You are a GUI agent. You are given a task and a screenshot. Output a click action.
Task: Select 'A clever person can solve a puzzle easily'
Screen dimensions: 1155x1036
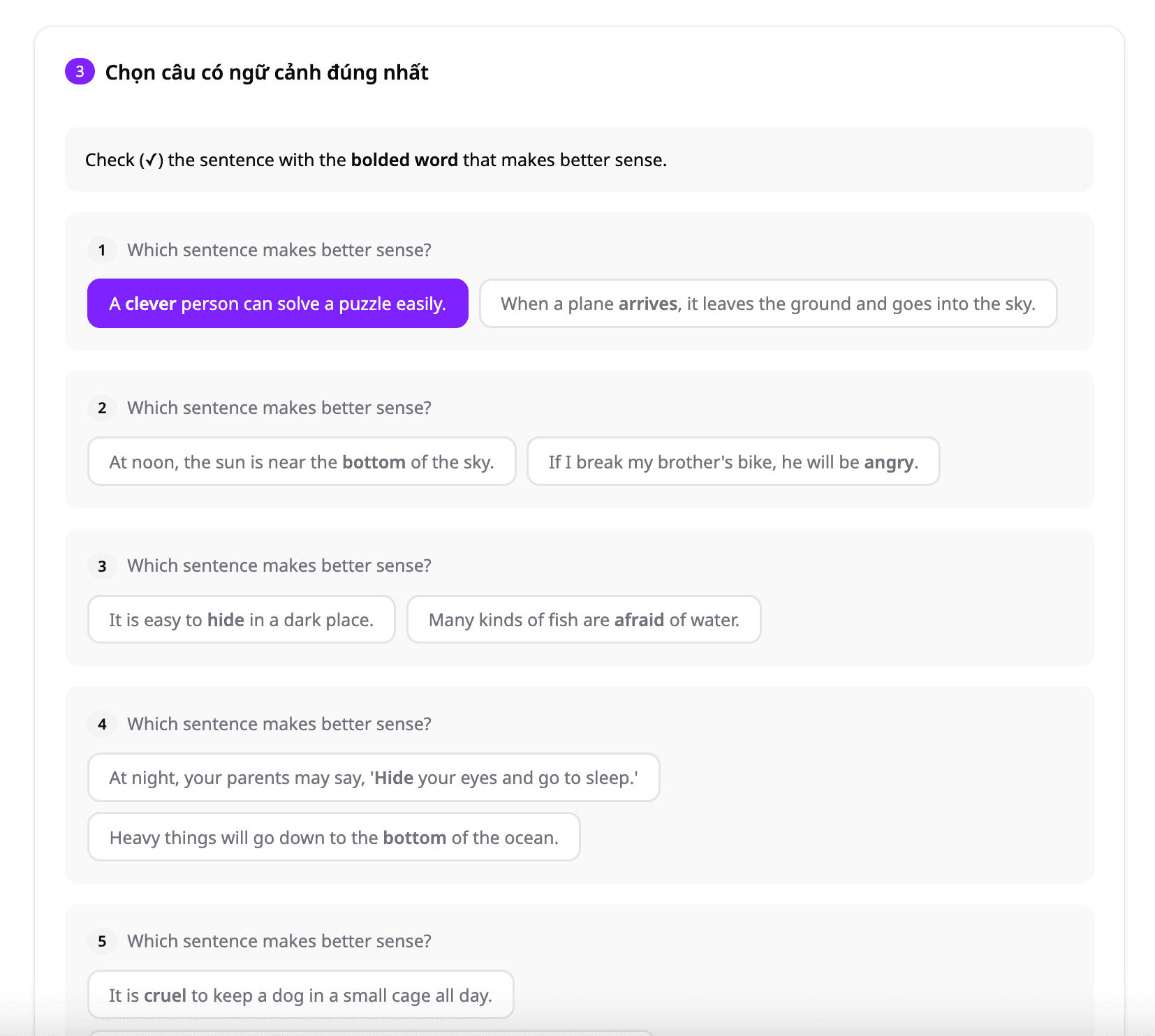[277, 304]
